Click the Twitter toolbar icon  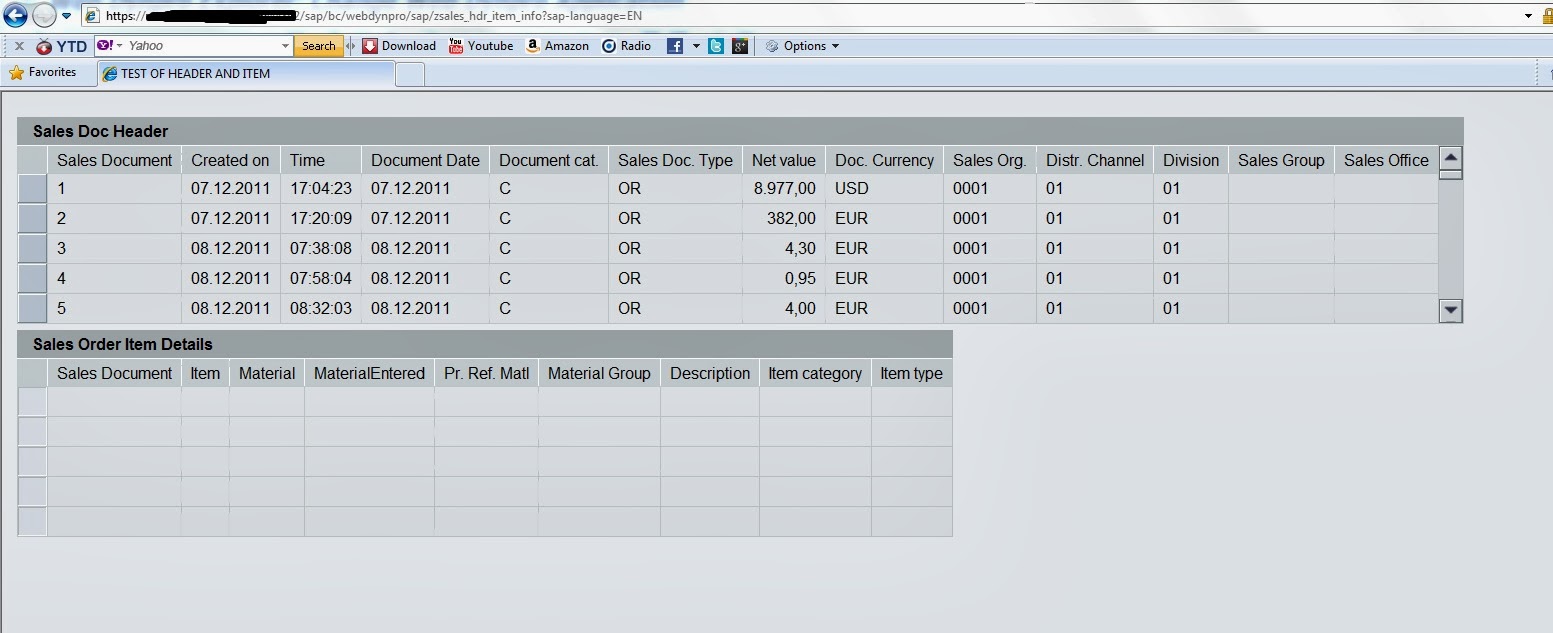(716, 46)
